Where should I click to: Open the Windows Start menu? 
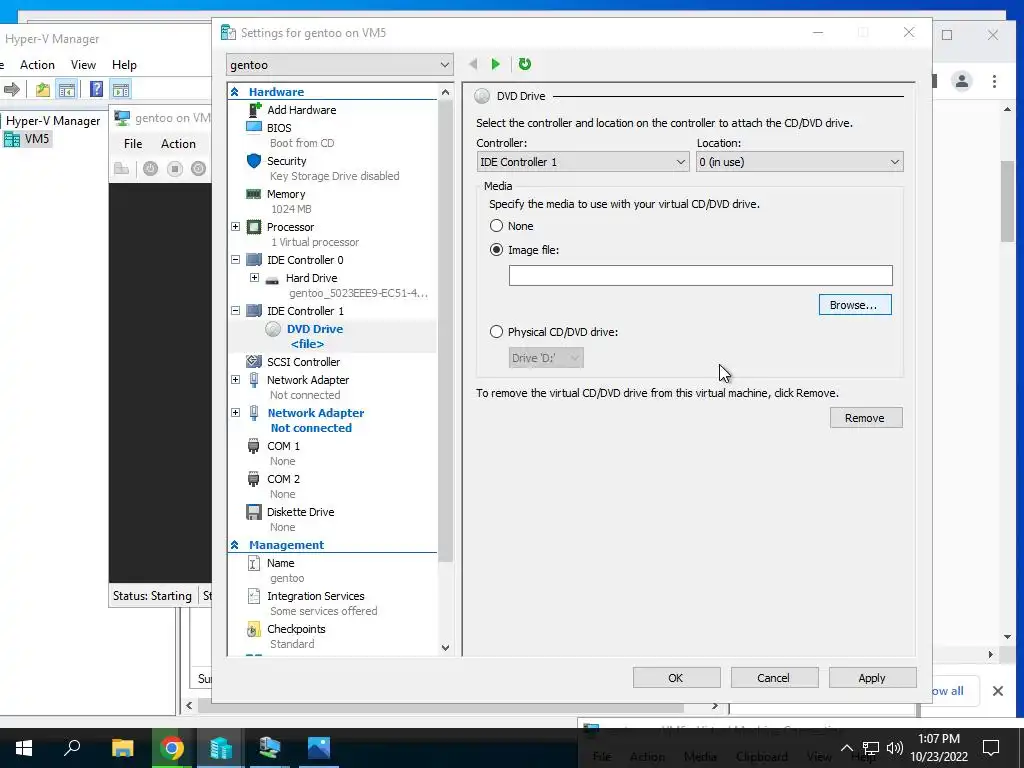point(24,748)
